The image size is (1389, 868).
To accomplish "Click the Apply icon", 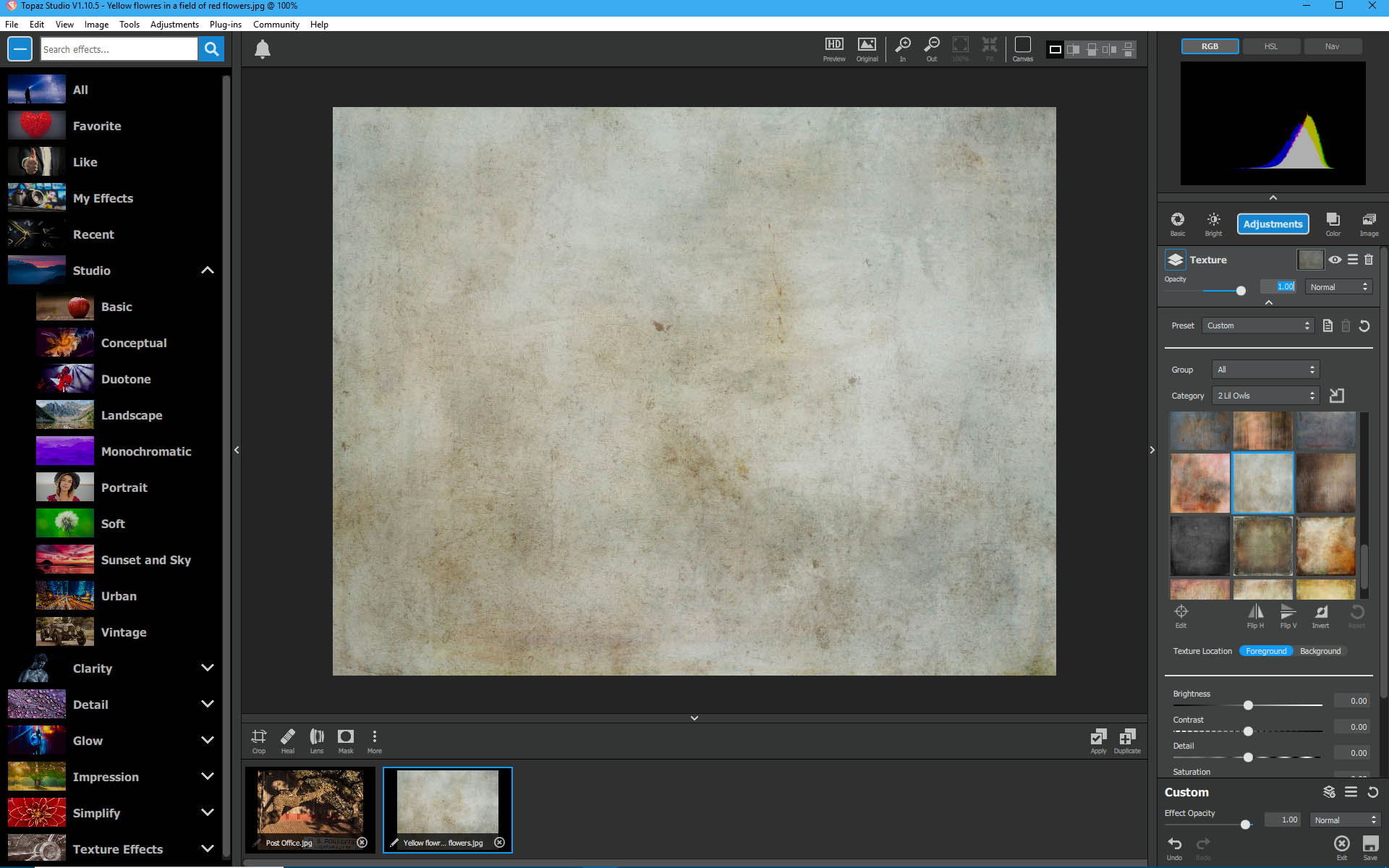I will click(1098, 741).
